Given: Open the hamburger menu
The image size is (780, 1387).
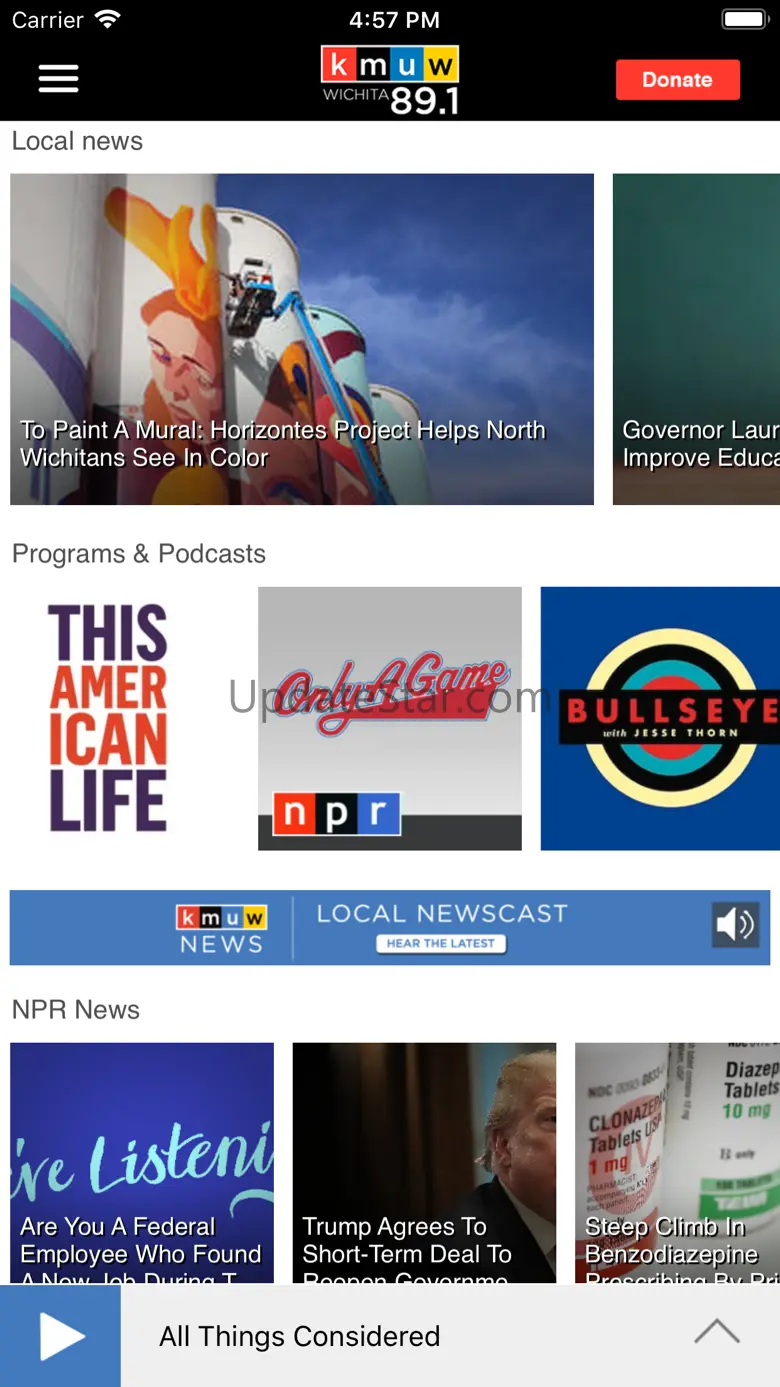Looking at the screenshot, I should click(58, 79).
